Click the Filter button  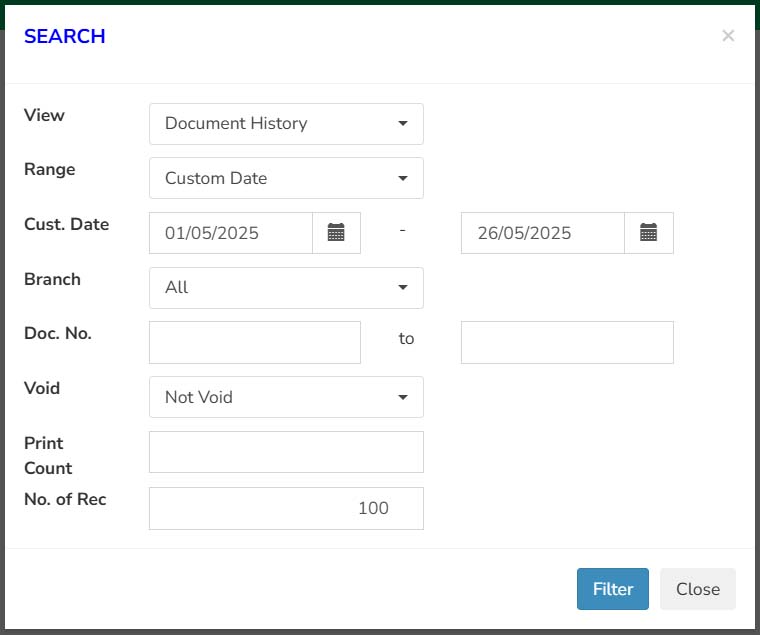pyautogui.click(x=613, y=589)
